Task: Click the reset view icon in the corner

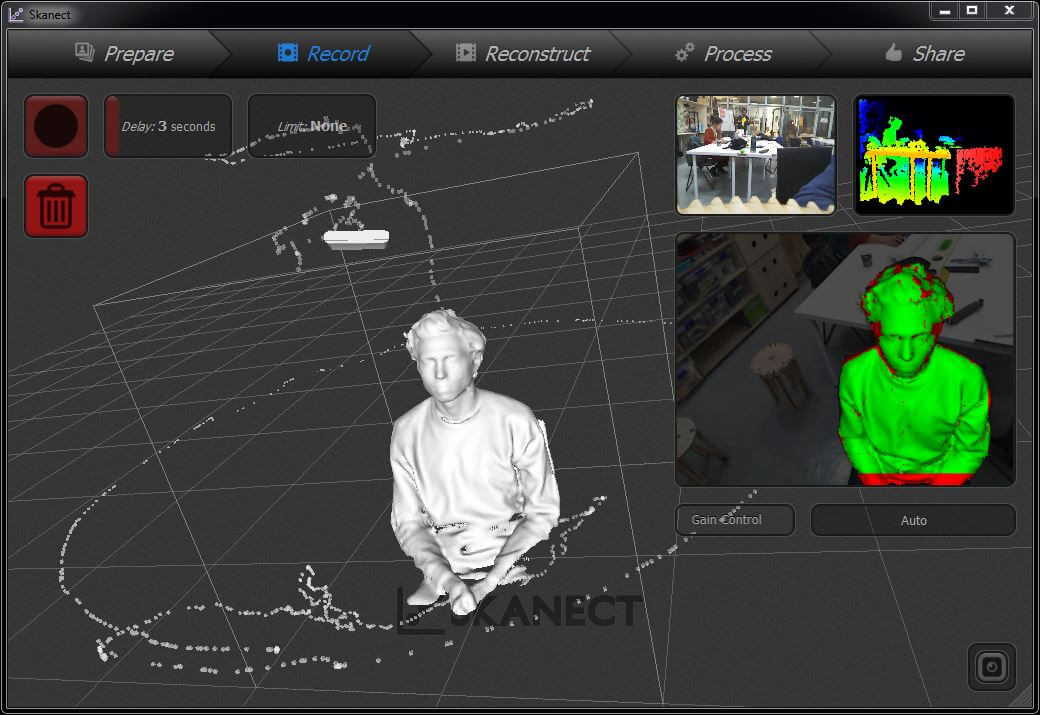Action: (x=992, y=667)
